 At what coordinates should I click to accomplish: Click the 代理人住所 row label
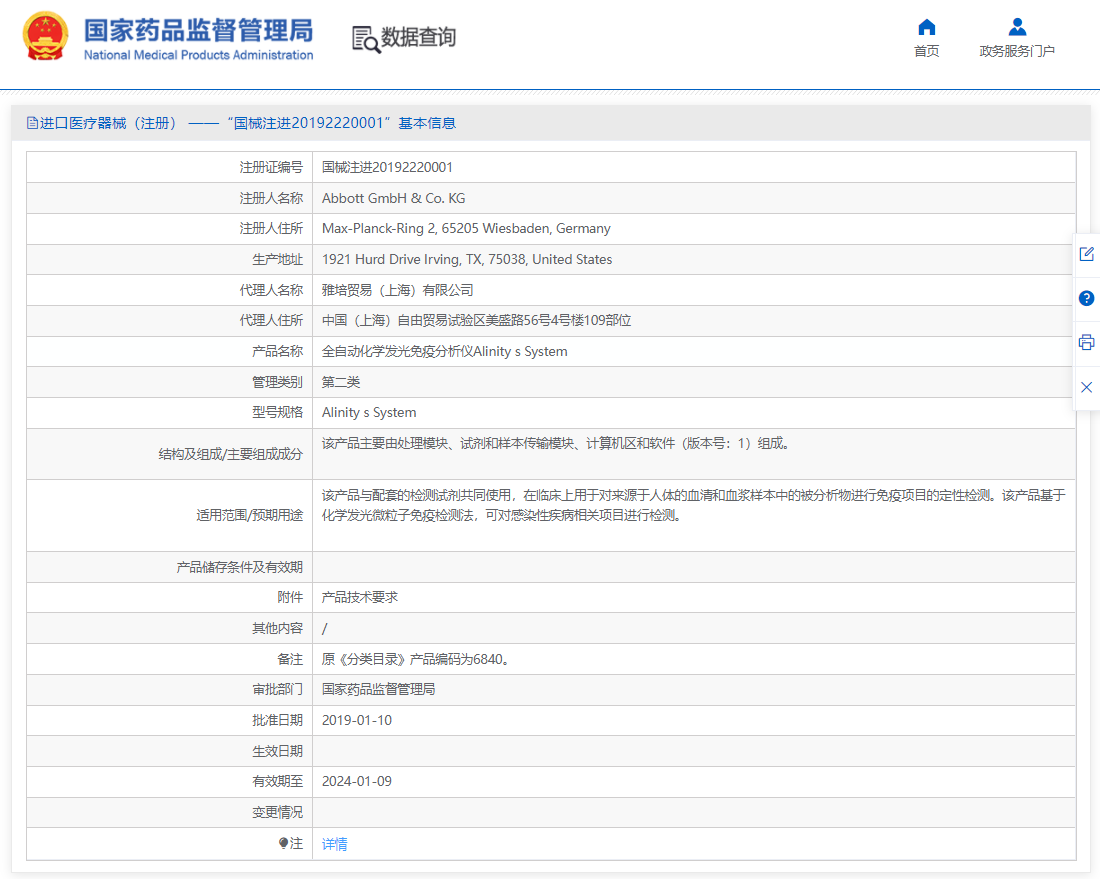pos(271,321)
